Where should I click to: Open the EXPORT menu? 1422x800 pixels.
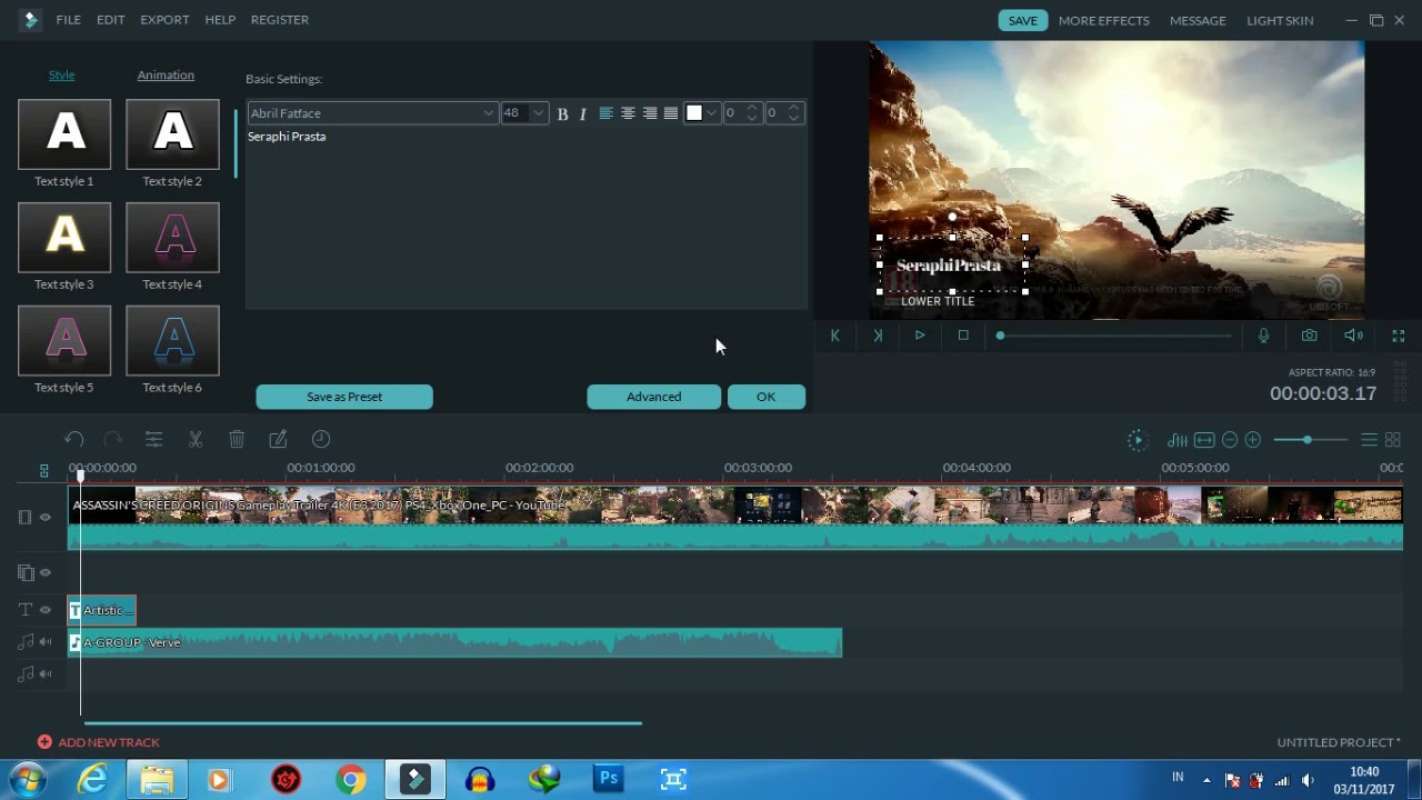(164, 20)
